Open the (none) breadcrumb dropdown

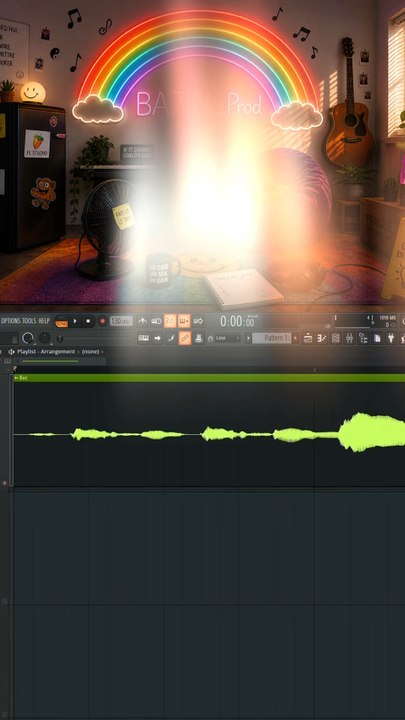click(90, 352)
